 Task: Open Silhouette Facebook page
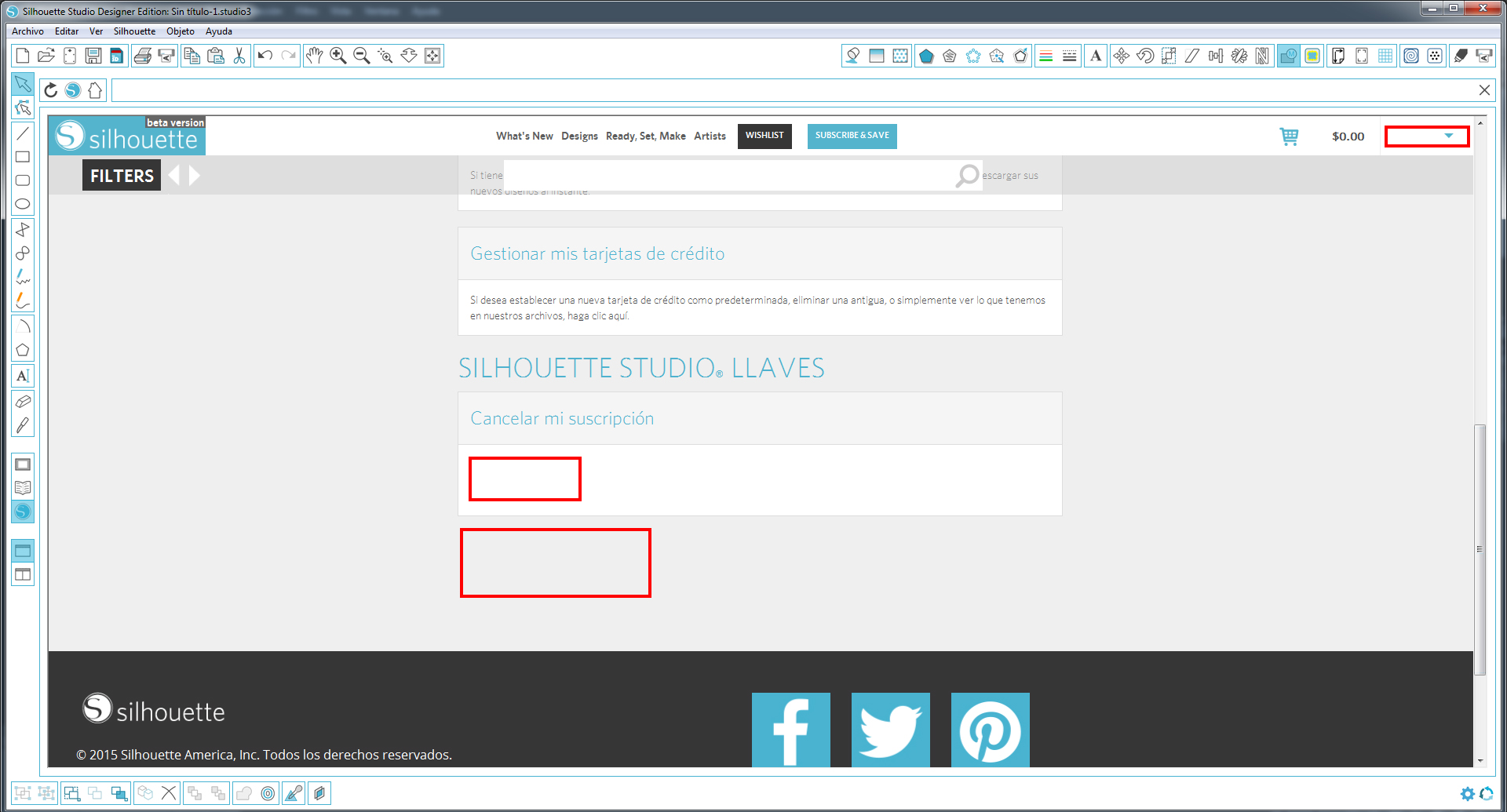pos(791,730)
